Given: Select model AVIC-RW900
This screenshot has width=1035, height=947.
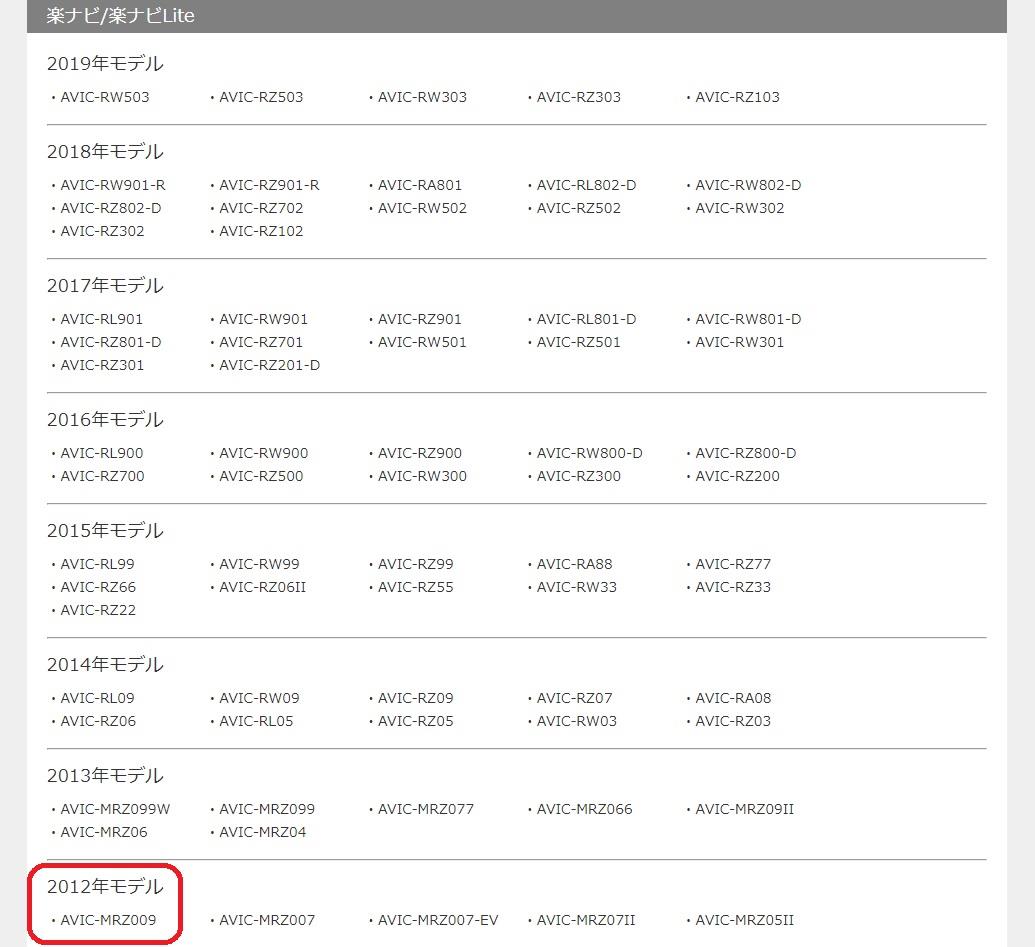Looking at the screenshot, I should 263,453.
